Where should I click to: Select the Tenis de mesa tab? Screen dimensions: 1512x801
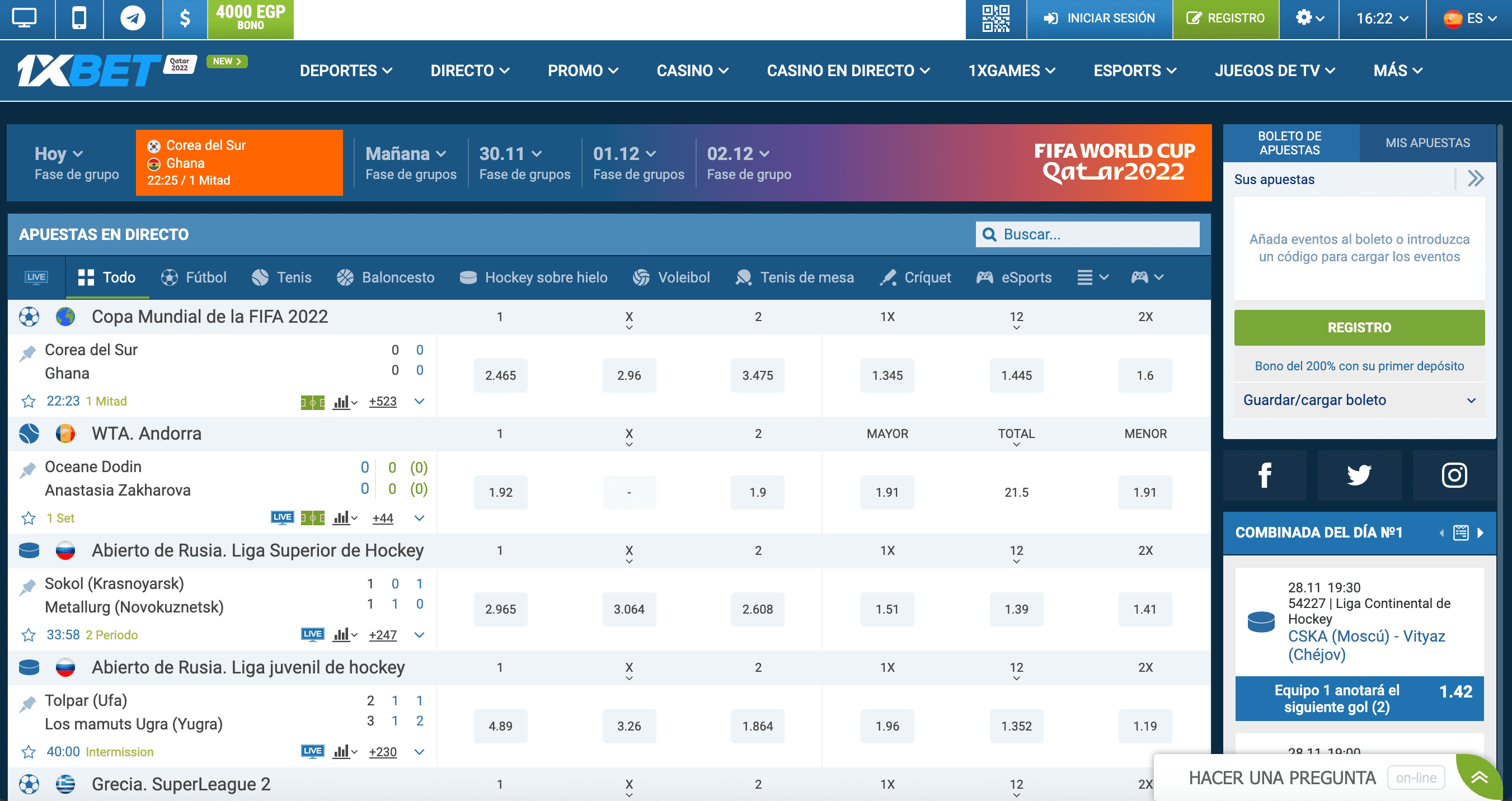click(795, 277)
